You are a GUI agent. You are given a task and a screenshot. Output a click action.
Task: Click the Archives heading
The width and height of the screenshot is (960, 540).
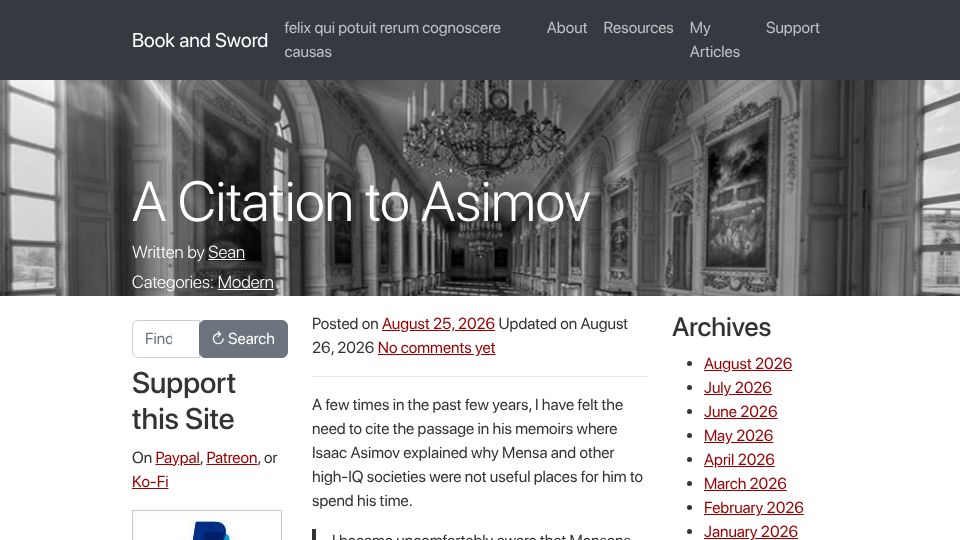pyautogui.click(x=721, y=327)
